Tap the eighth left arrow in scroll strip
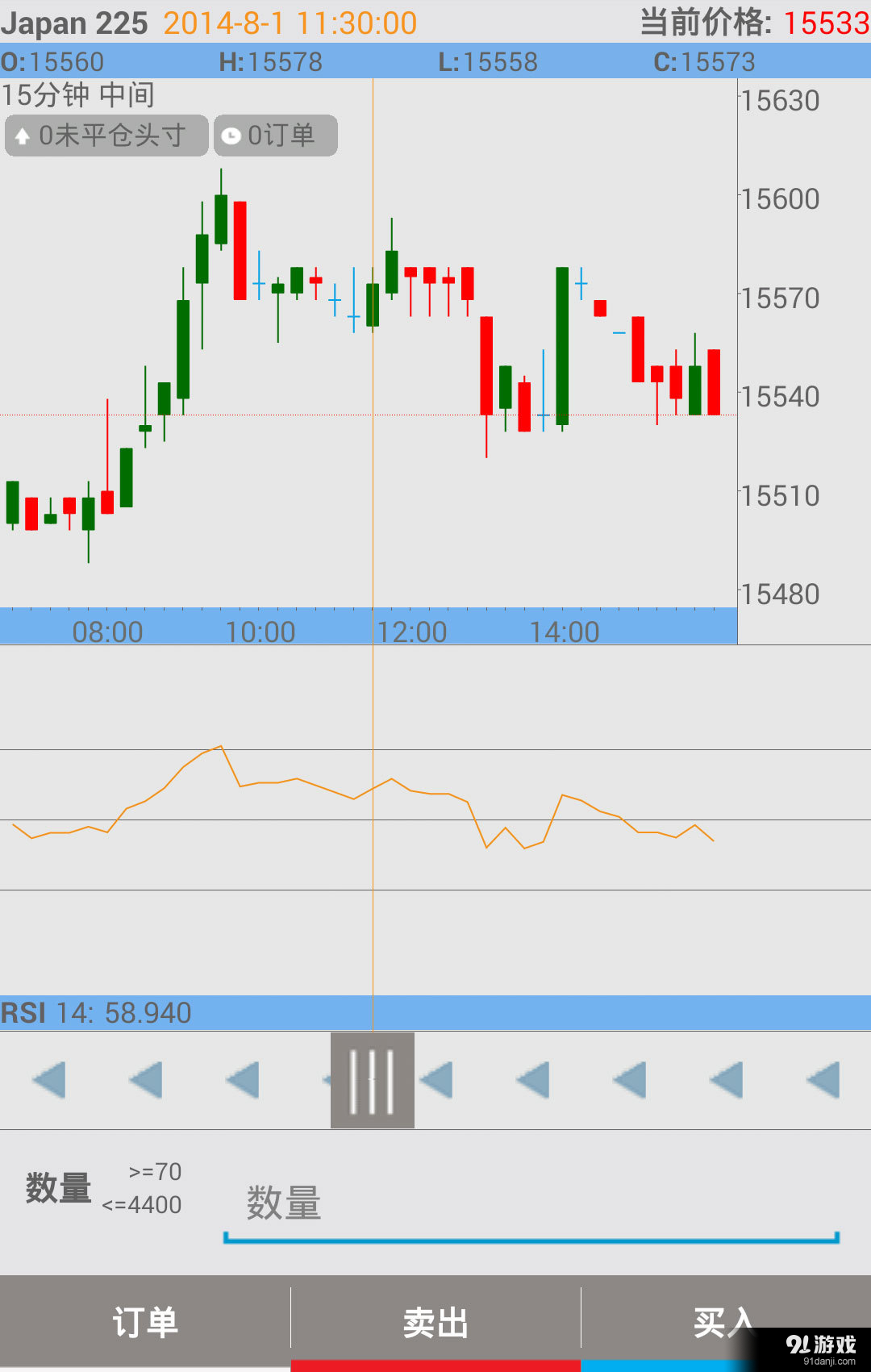Image resolution: width=871 pixels, height=1372 pixels. pyautogui.click(x=726, y=1080)
